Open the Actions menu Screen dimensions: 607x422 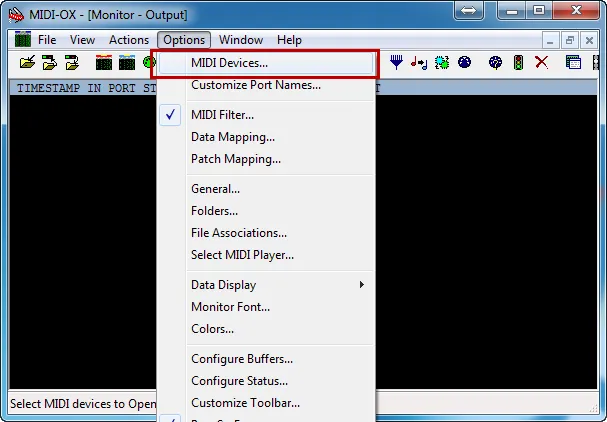coord(129,40)
